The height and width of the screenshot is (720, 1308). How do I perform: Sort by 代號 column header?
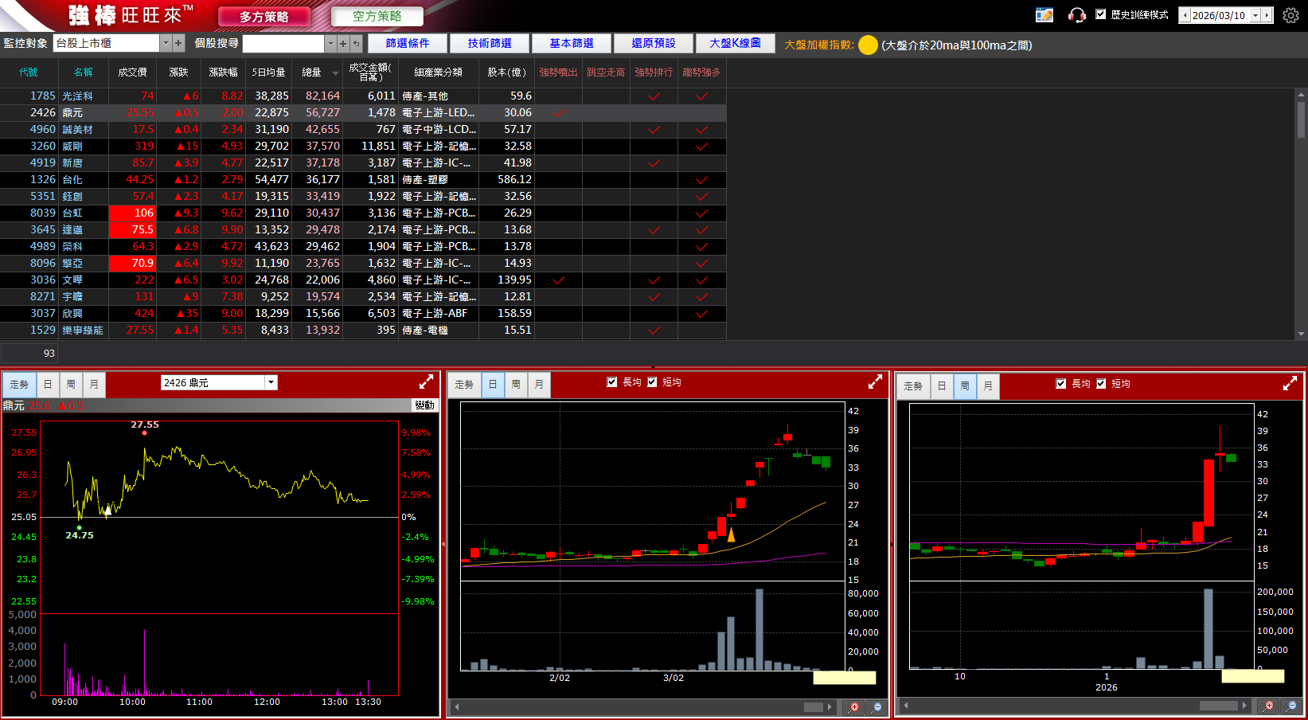point(28,72)
